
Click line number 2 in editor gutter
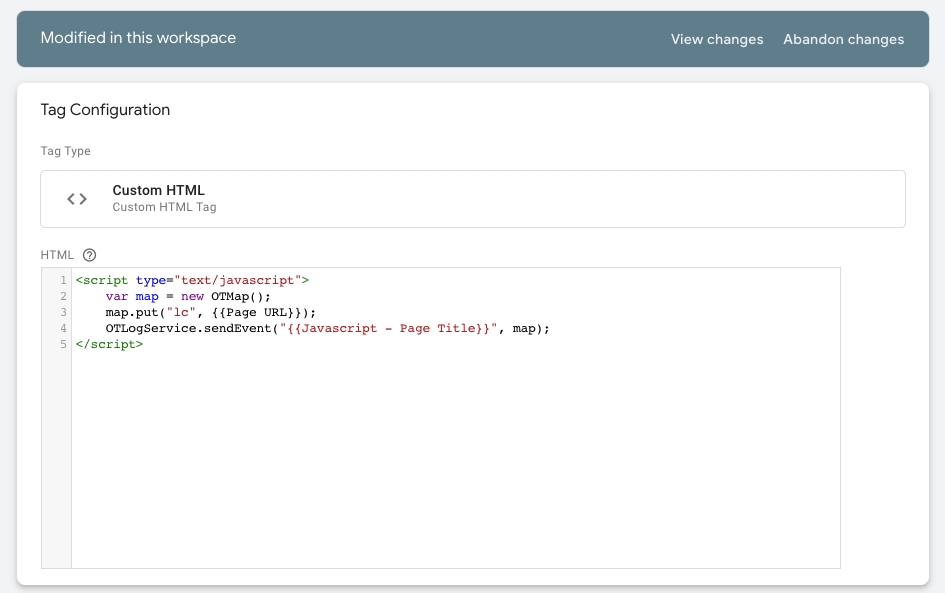click(x=63, y=297)
